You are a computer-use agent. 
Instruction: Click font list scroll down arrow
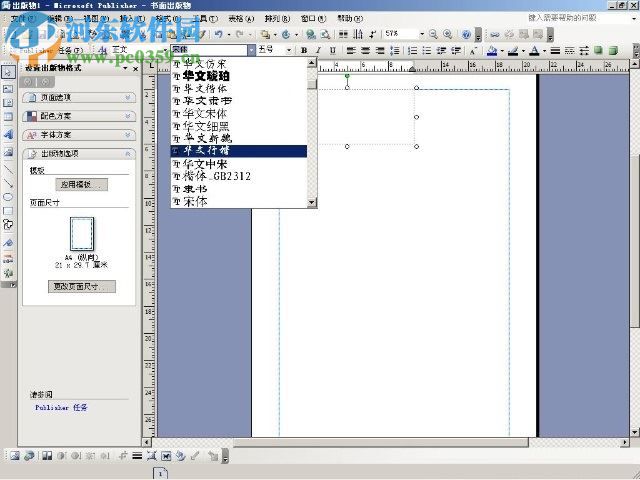(x=312, y=202)
